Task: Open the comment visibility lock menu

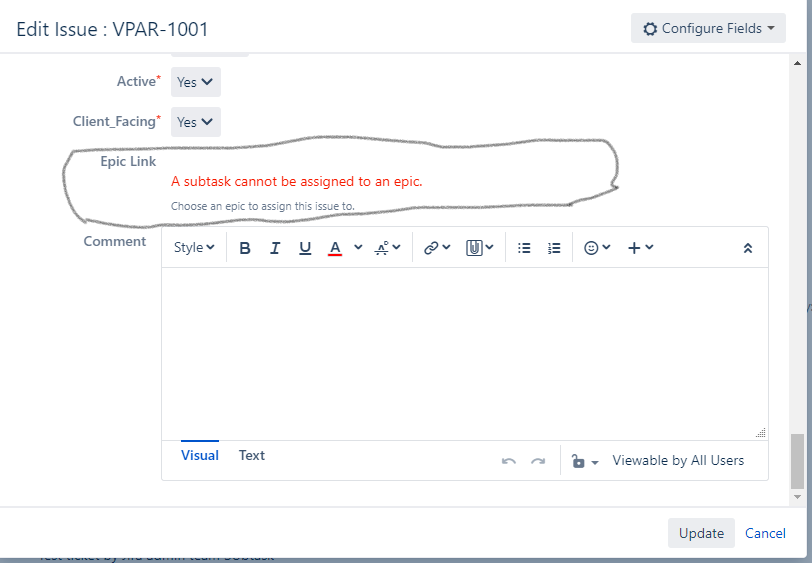Action: [585, 460]
